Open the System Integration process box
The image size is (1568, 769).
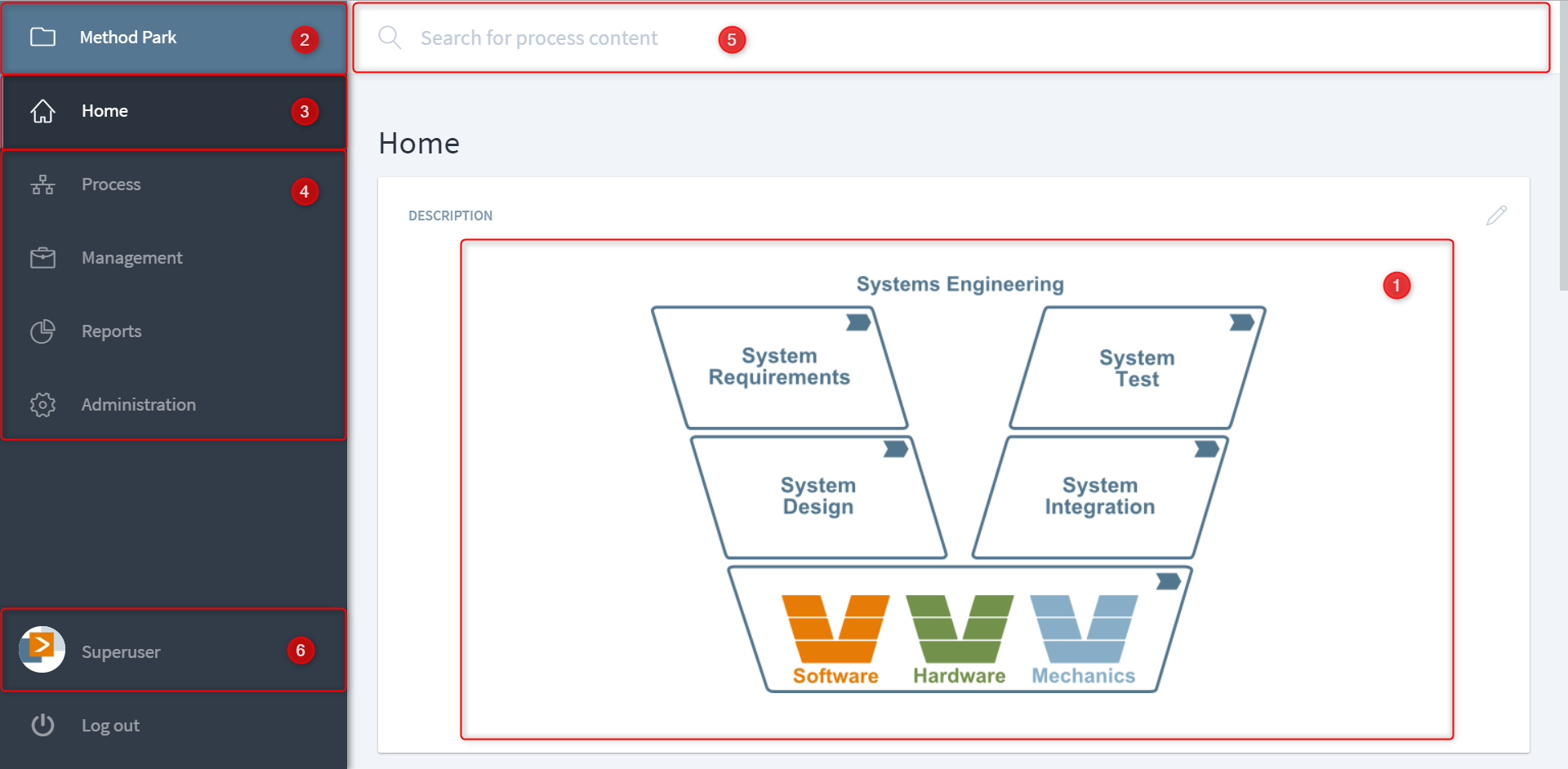1099,496
